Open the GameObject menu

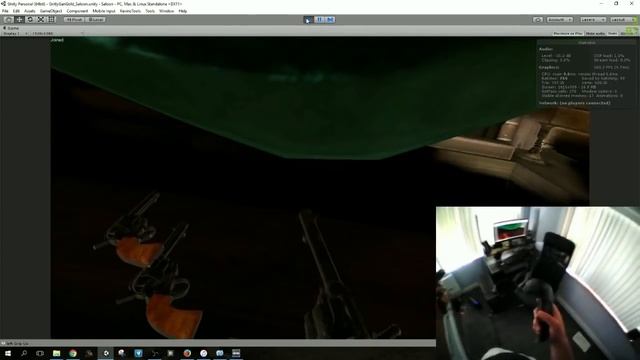[51, 11]
